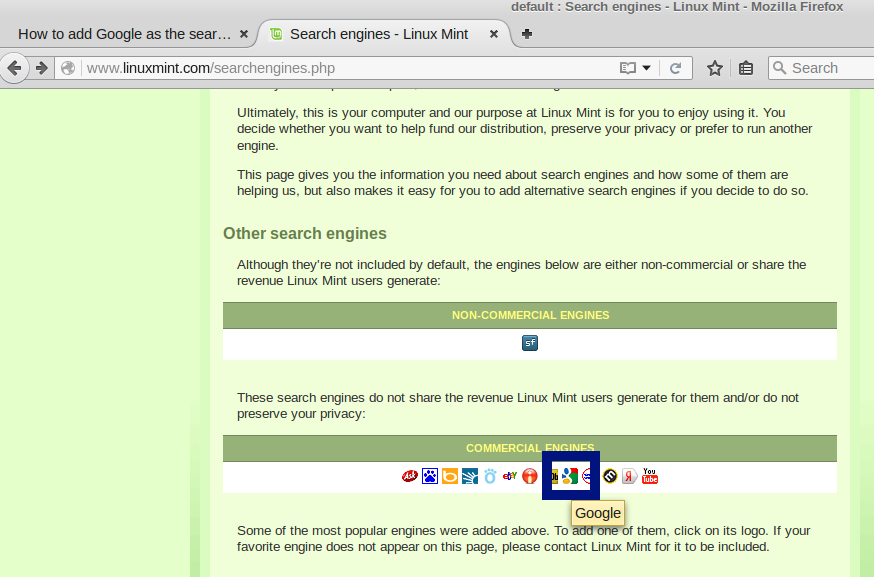This screenshot has height=577, width=874.
Task: Add the YouTube search engine logo
Action: pyautogui.click(x=650, y=476)
